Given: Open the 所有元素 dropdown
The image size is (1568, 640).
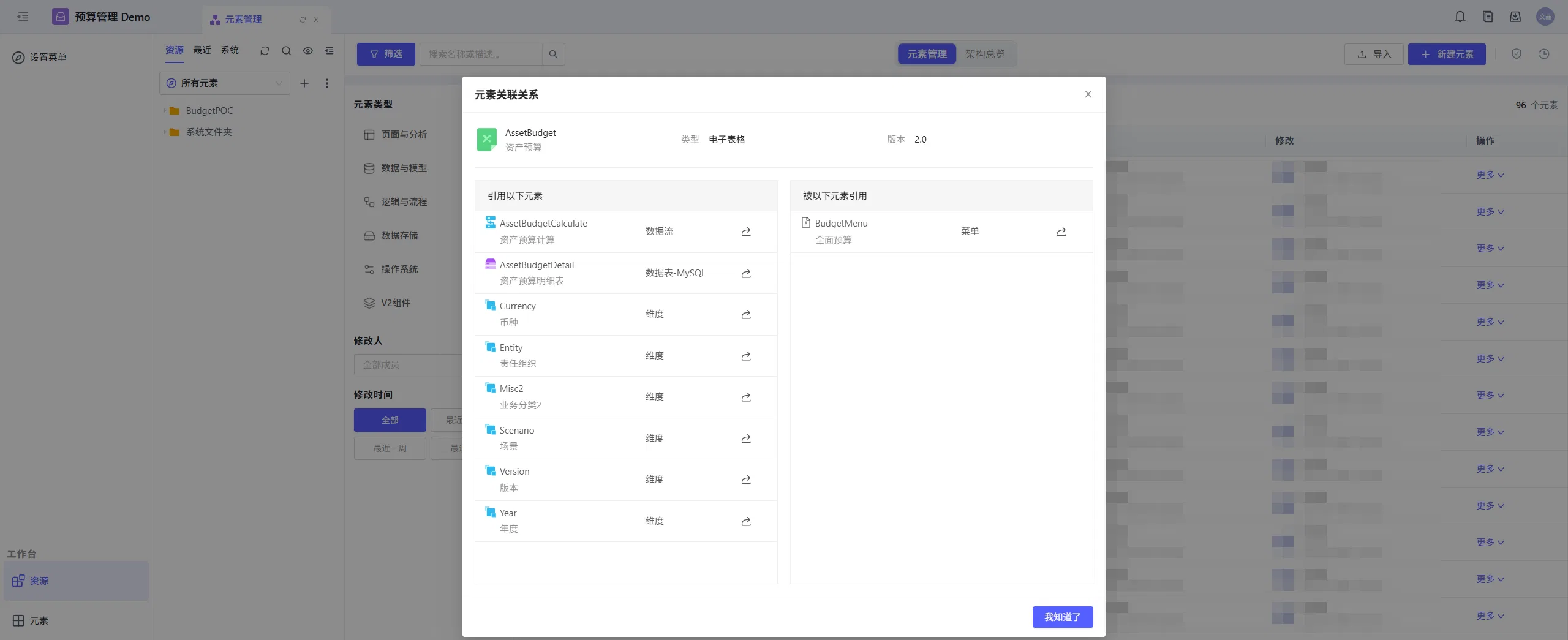Looking at the screenshot, I should point(225,83).
